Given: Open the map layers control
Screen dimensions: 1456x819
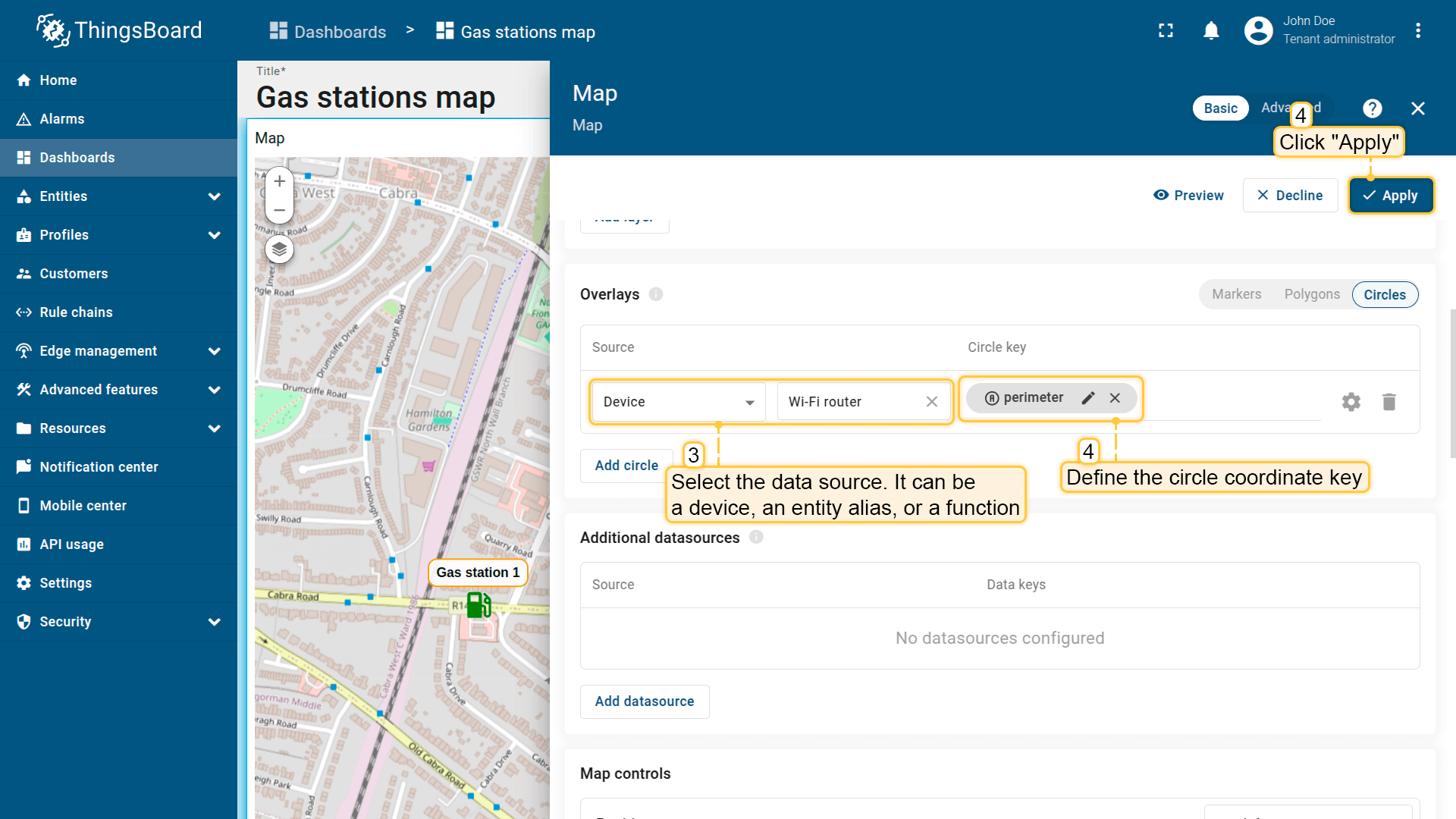Looking at the screenshot, I should (x=279, y=249).
